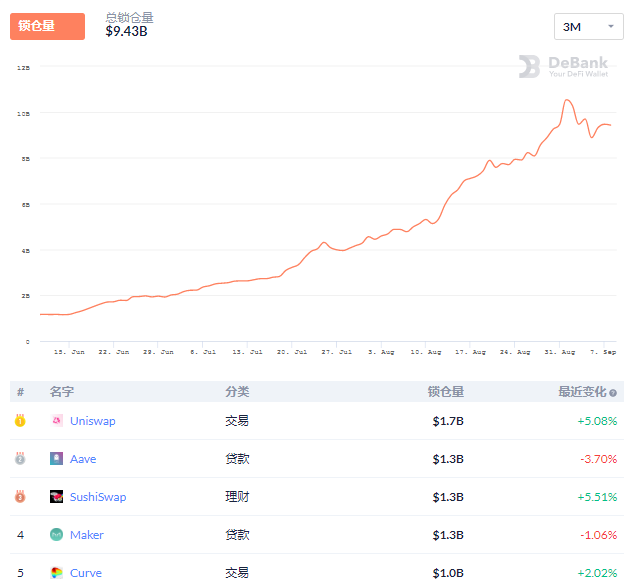Screen dimensions: 632x585
Task: Select the 锁仓量 orange tab button
Action: 47,26
